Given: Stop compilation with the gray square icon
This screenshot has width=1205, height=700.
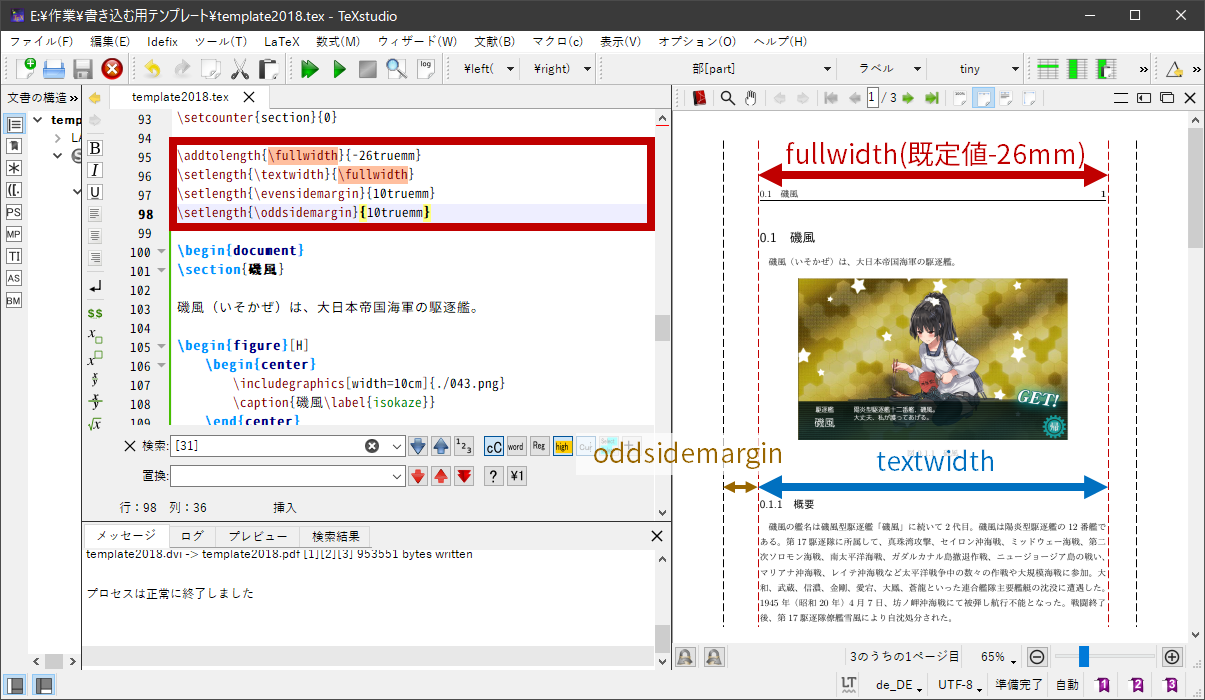Looking at the screenshot, I should coord(368,69).
